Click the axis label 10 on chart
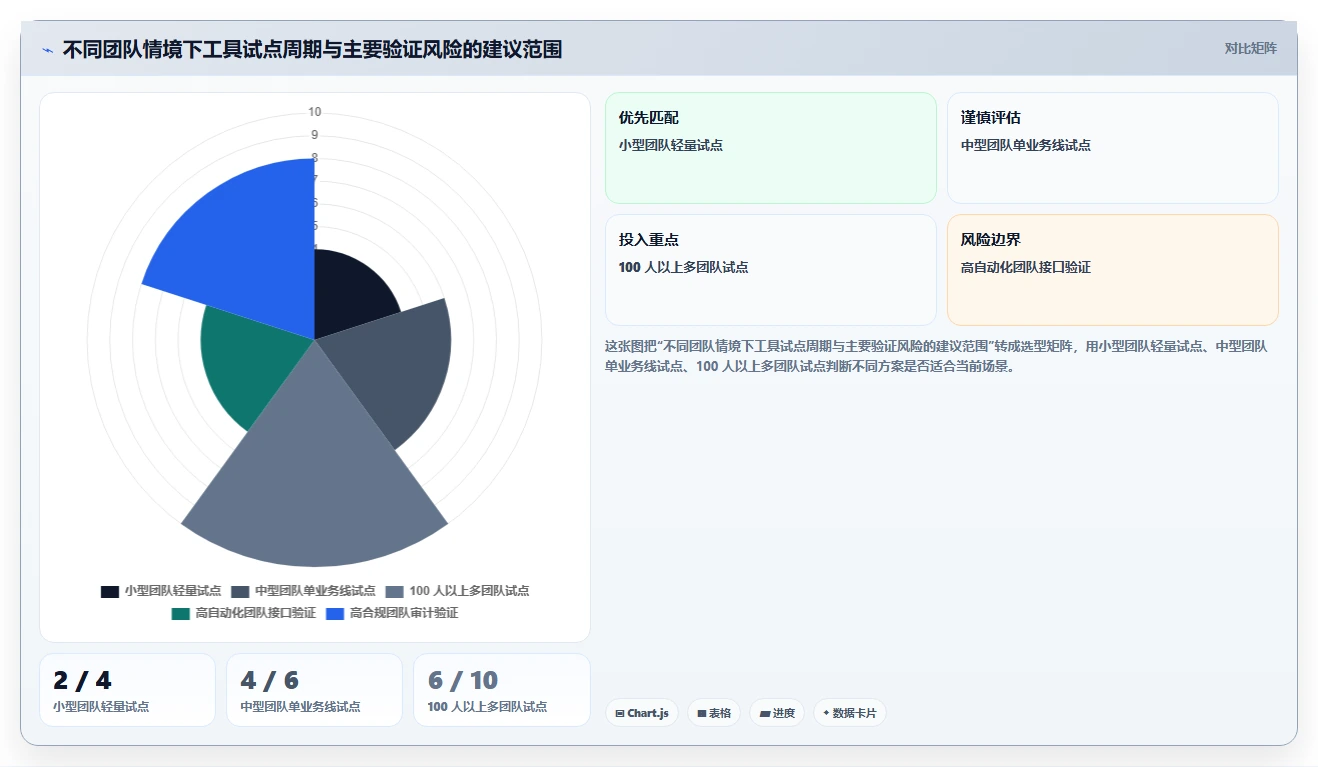This screenshot has height=767, width=1318. pyautogui.click(x=315, y=112)
